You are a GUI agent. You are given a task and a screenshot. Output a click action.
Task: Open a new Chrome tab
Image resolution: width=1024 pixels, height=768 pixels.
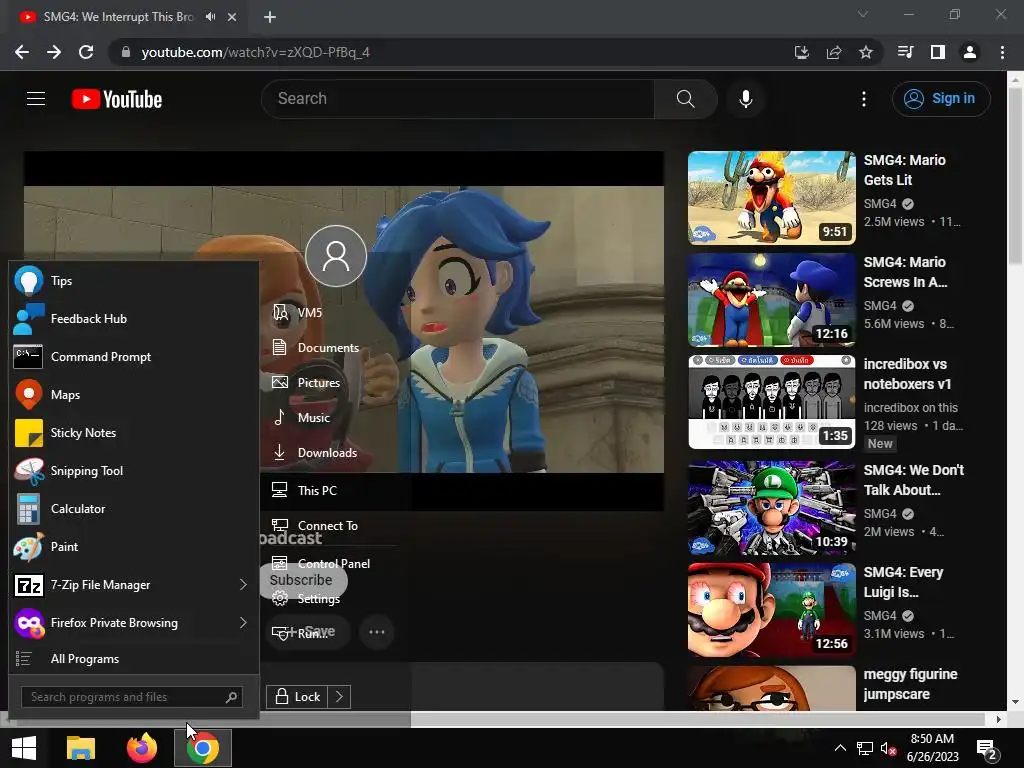point(270,17)
